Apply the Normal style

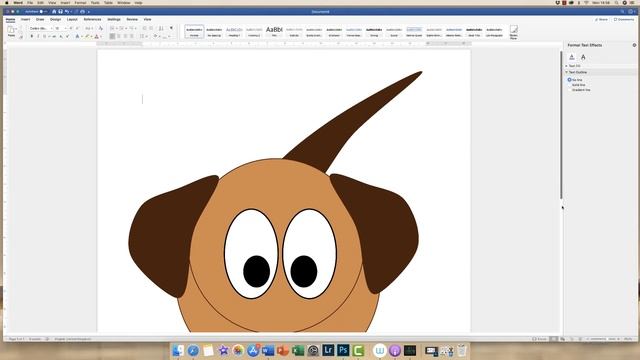194,31
